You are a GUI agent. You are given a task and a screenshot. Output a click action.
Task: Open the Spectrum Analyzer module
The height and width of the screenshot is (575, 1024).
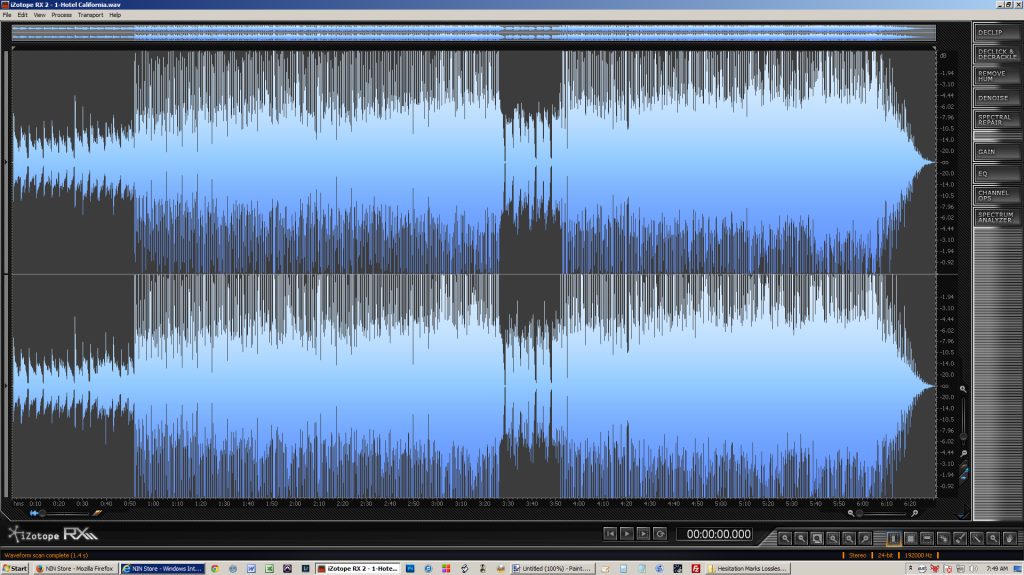[x=997, y=217]
